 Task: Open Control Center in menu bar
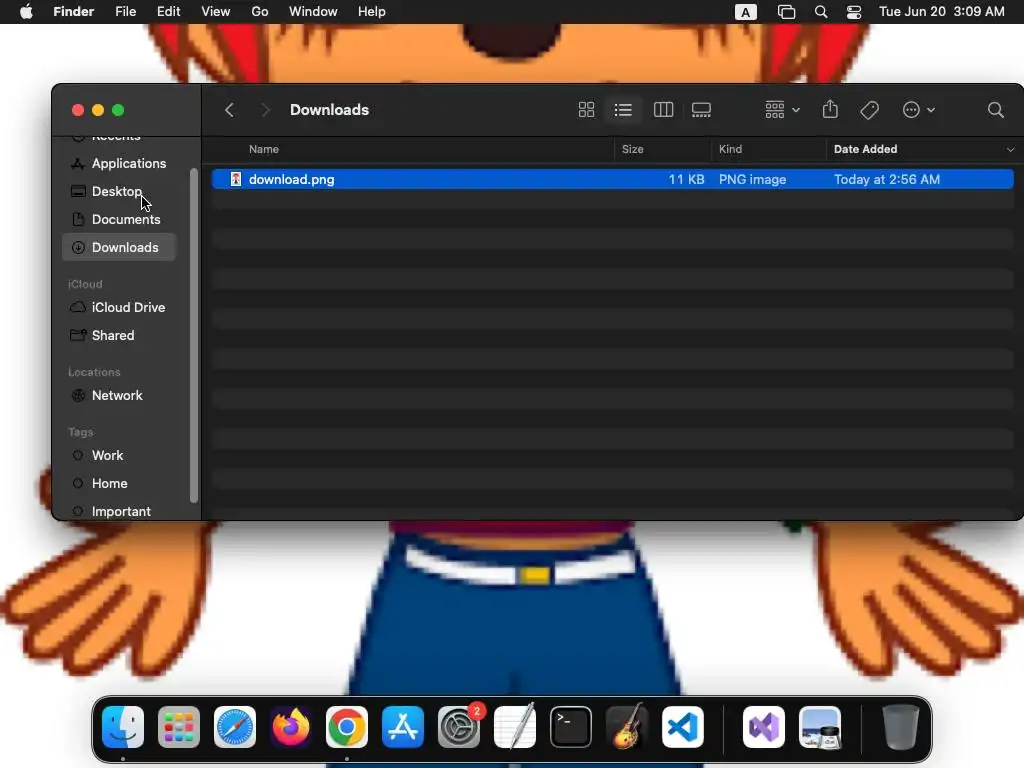[x=854, y=12]
